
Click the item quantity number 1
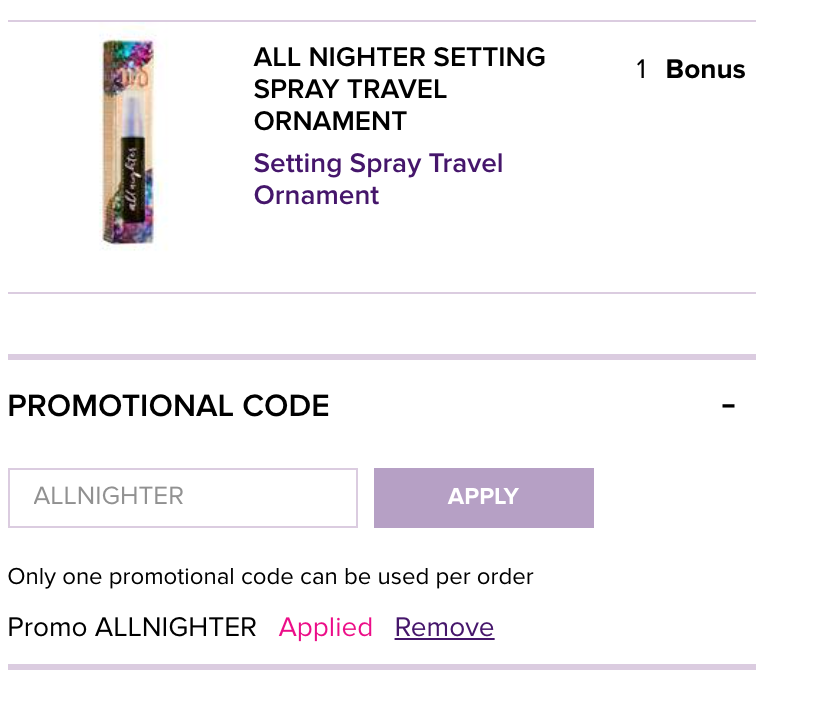[641, 69]
